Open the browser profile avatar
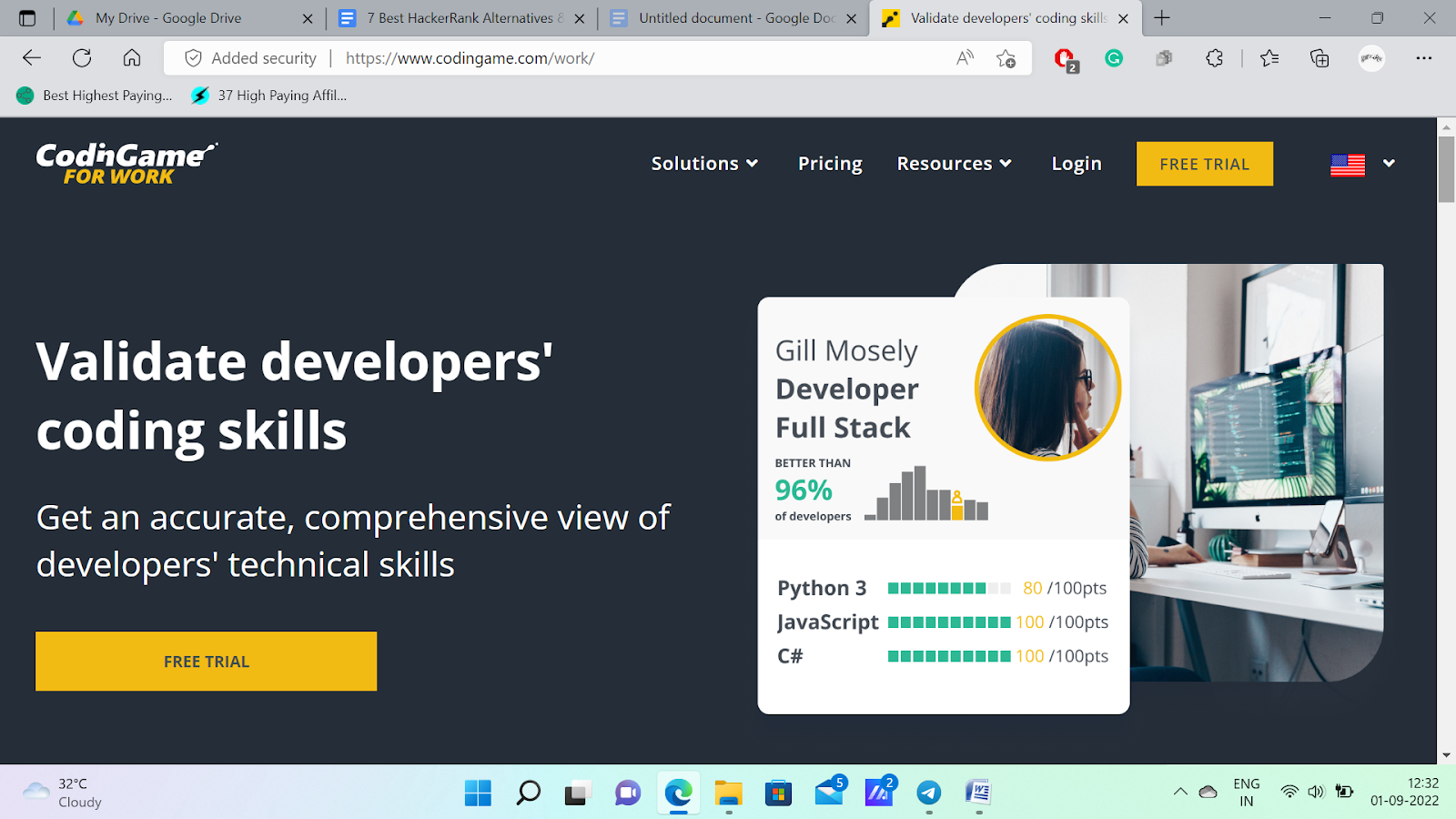The width and height of the screenshot is (1456, 819). (1371, 58)
